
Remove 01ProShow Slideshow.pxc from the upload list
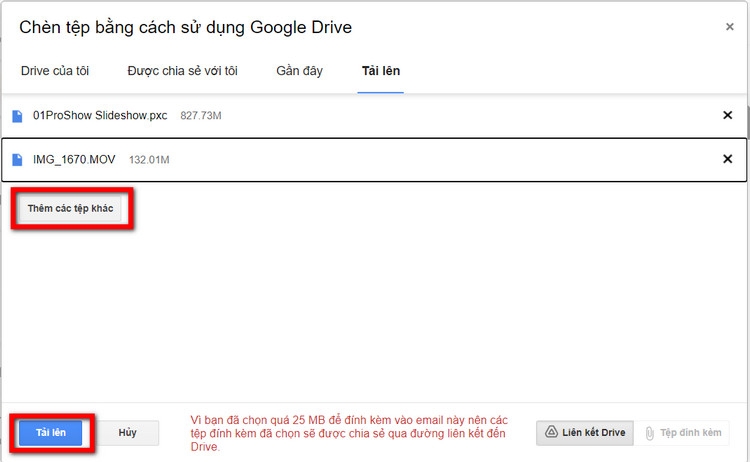point(728,115)
